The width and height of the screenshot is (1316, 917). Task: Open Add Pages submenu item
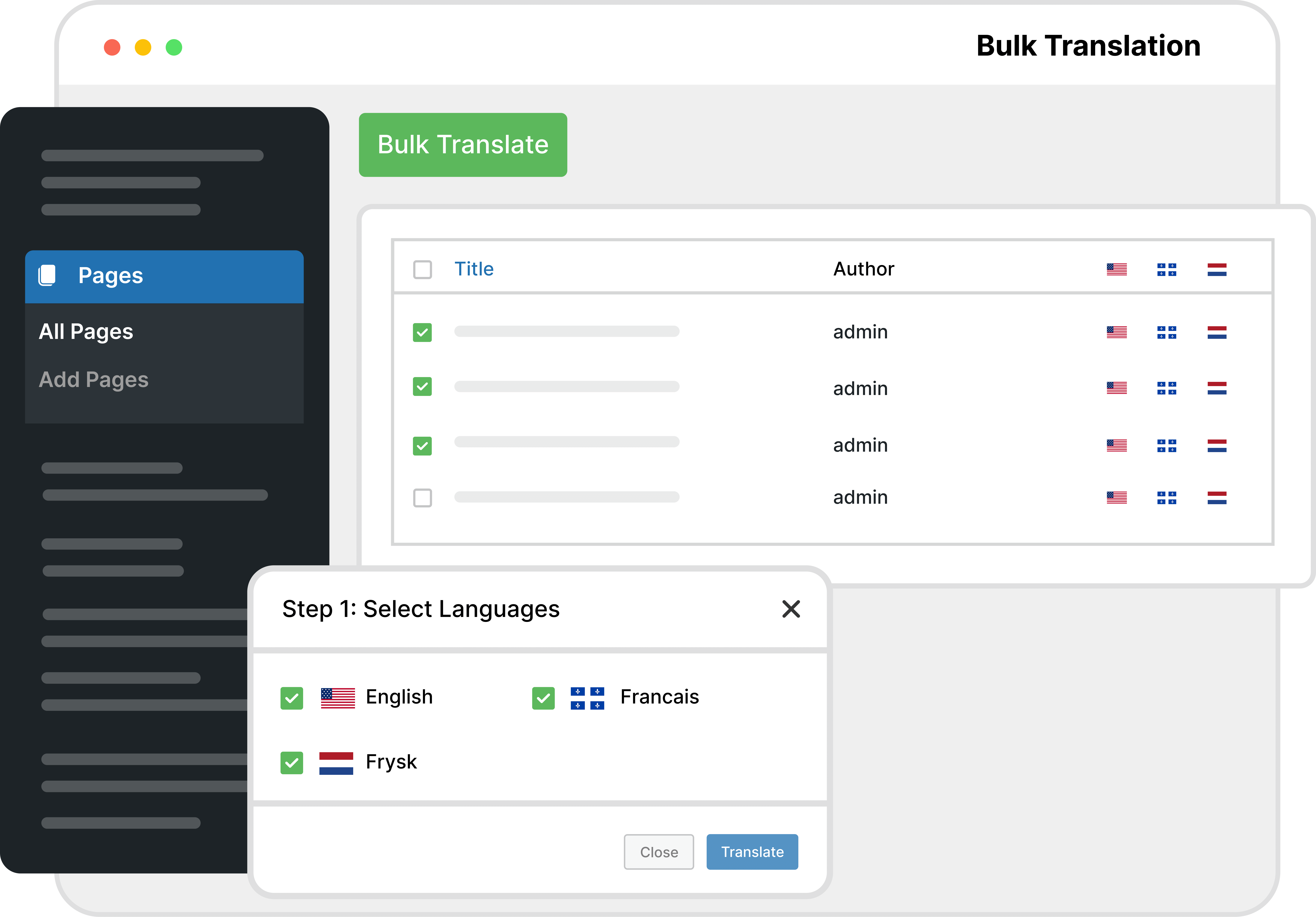(93, 379)
